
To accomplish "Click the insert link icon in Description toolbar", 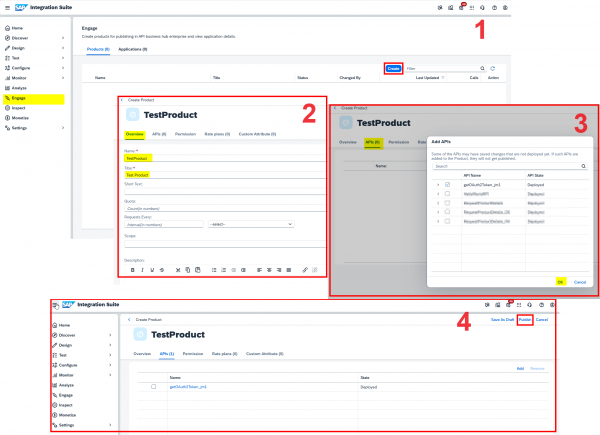I will point(305,269).
